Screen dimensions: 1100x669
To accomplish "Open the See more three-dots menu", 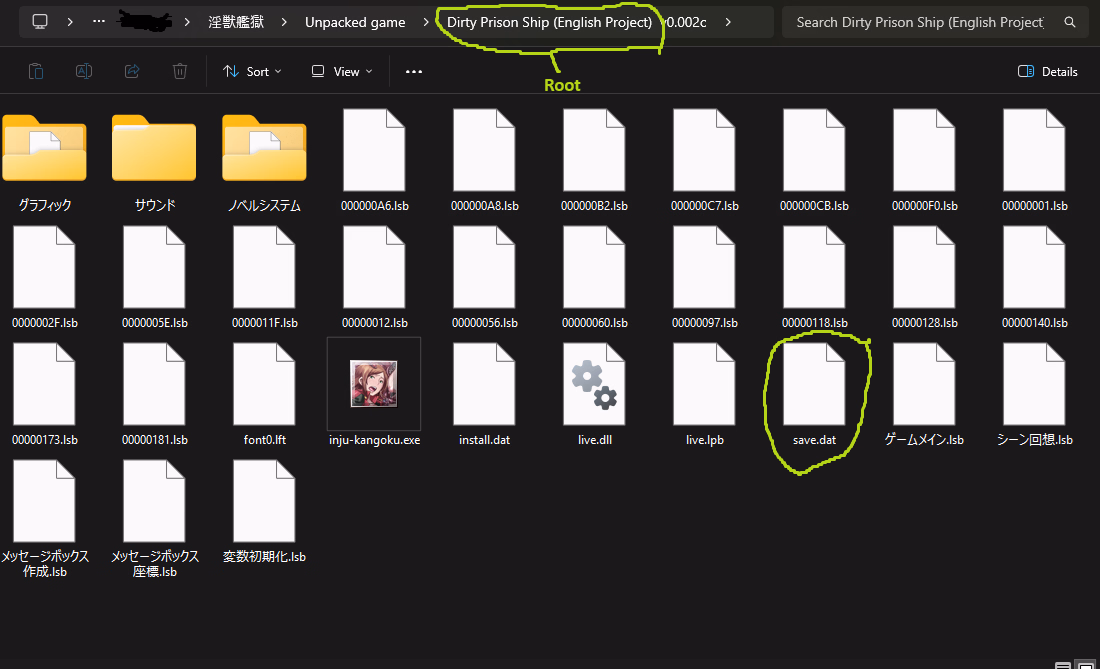I will click(414, 71).
